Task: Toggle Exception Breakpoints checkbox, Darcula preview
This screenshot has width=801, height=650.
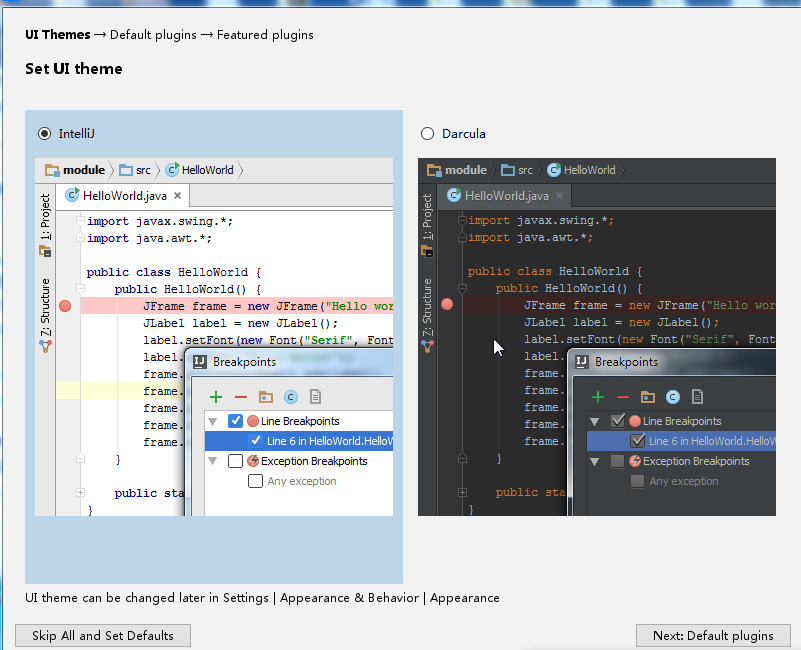Action: pyautogui.click(x=618, y=461)
